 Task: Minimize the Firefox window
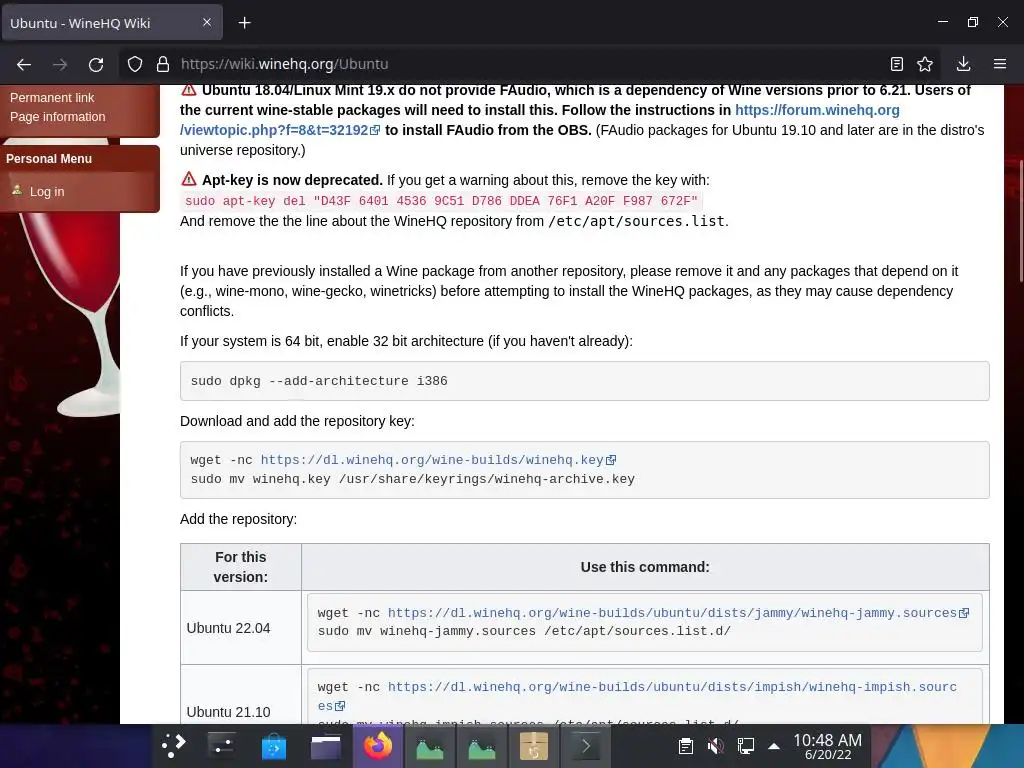[942, 22]
